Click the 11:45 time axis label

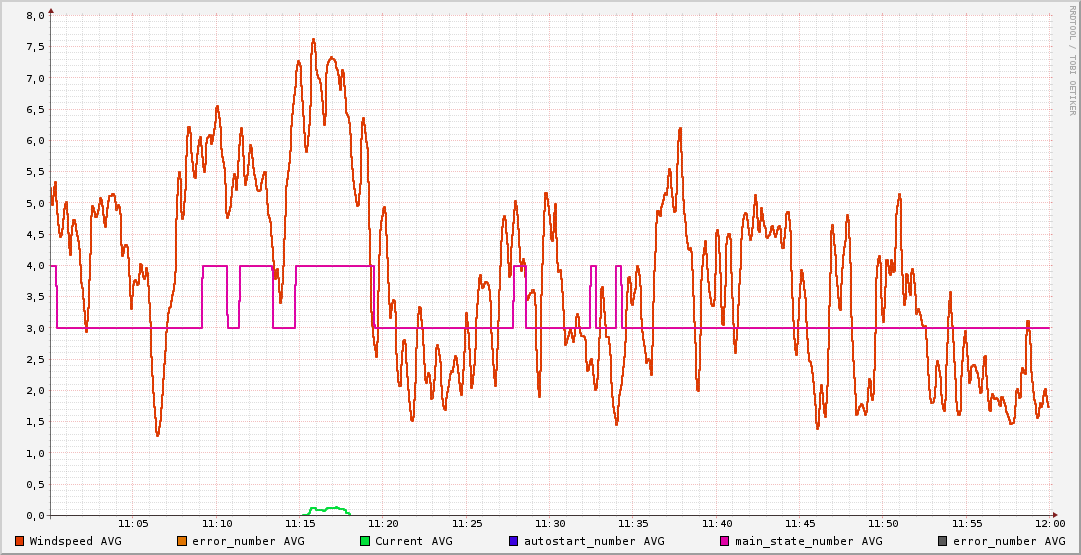click(800, 523)
